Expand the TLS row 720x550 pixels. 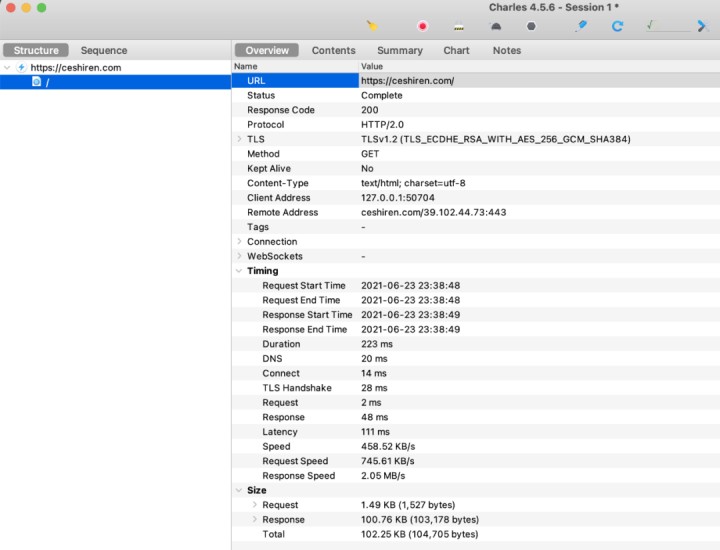coord(239,139)
